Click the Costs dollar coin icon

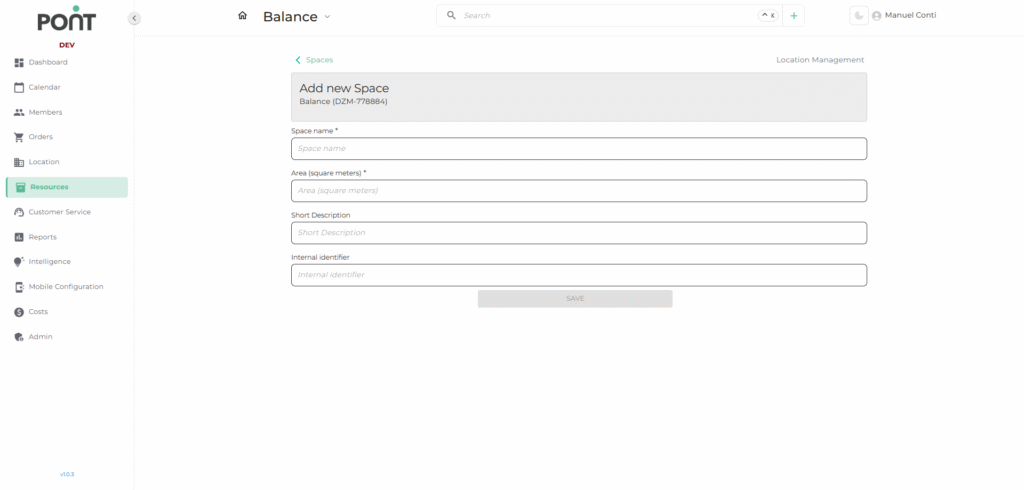click(x=19, y=312)
